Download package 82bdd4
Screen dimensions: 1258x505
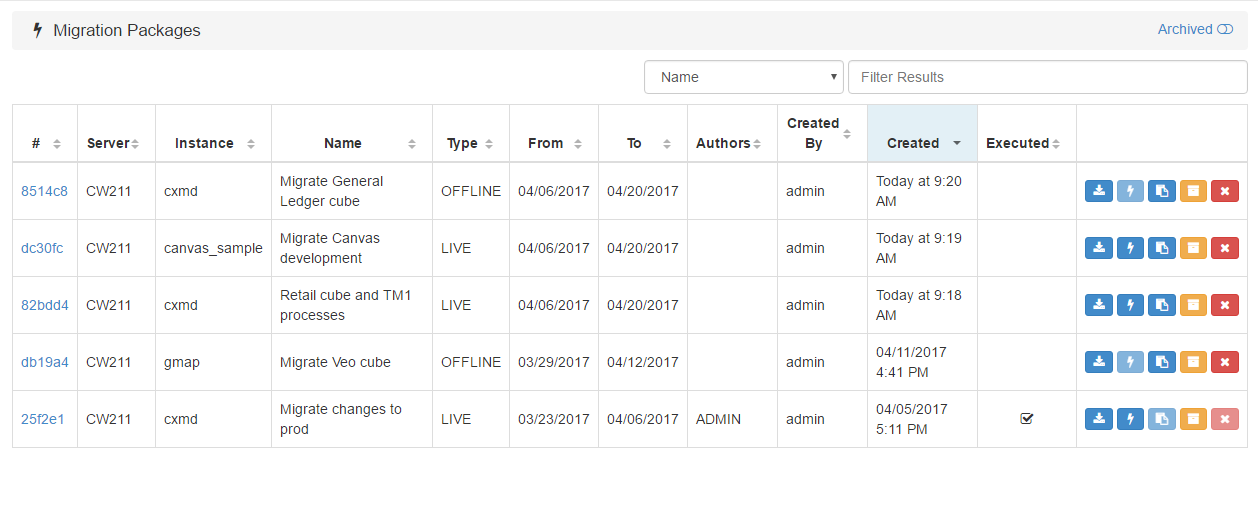coord(1099,305)
